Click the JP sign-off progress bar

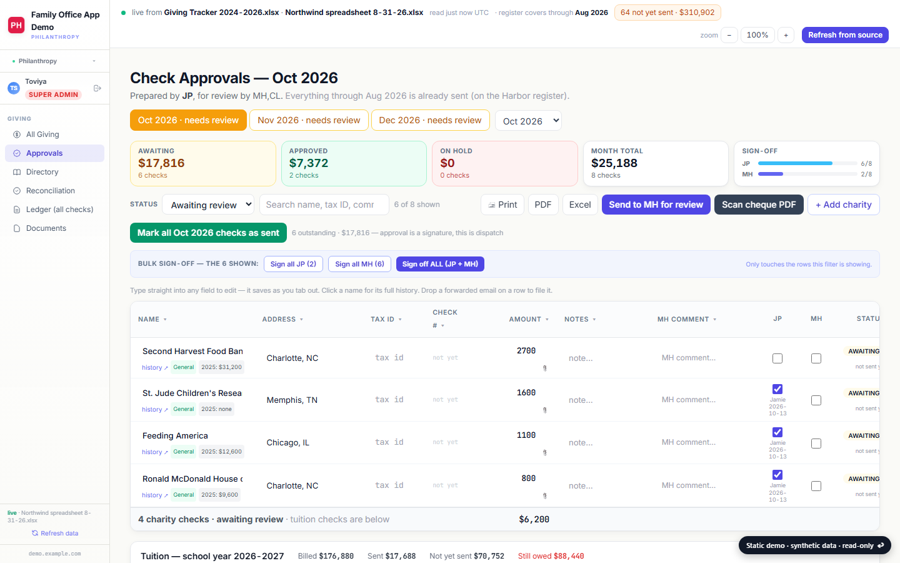pos(808,164)
